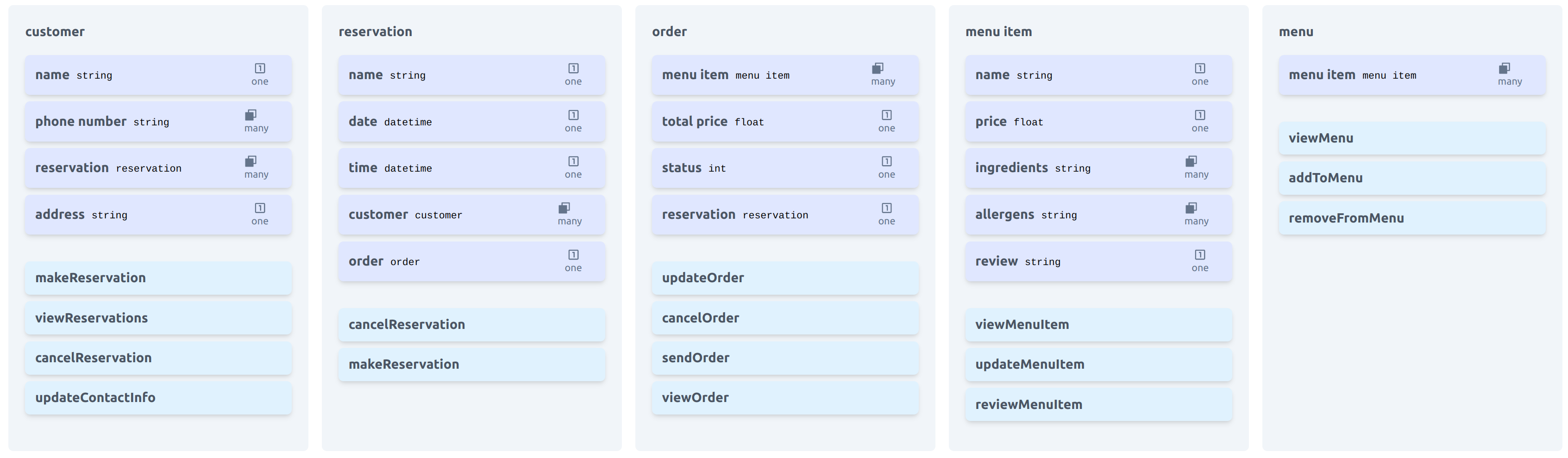1568x458 pixels.
Task: Select the sendOrder method
Action: coord(784,358)
